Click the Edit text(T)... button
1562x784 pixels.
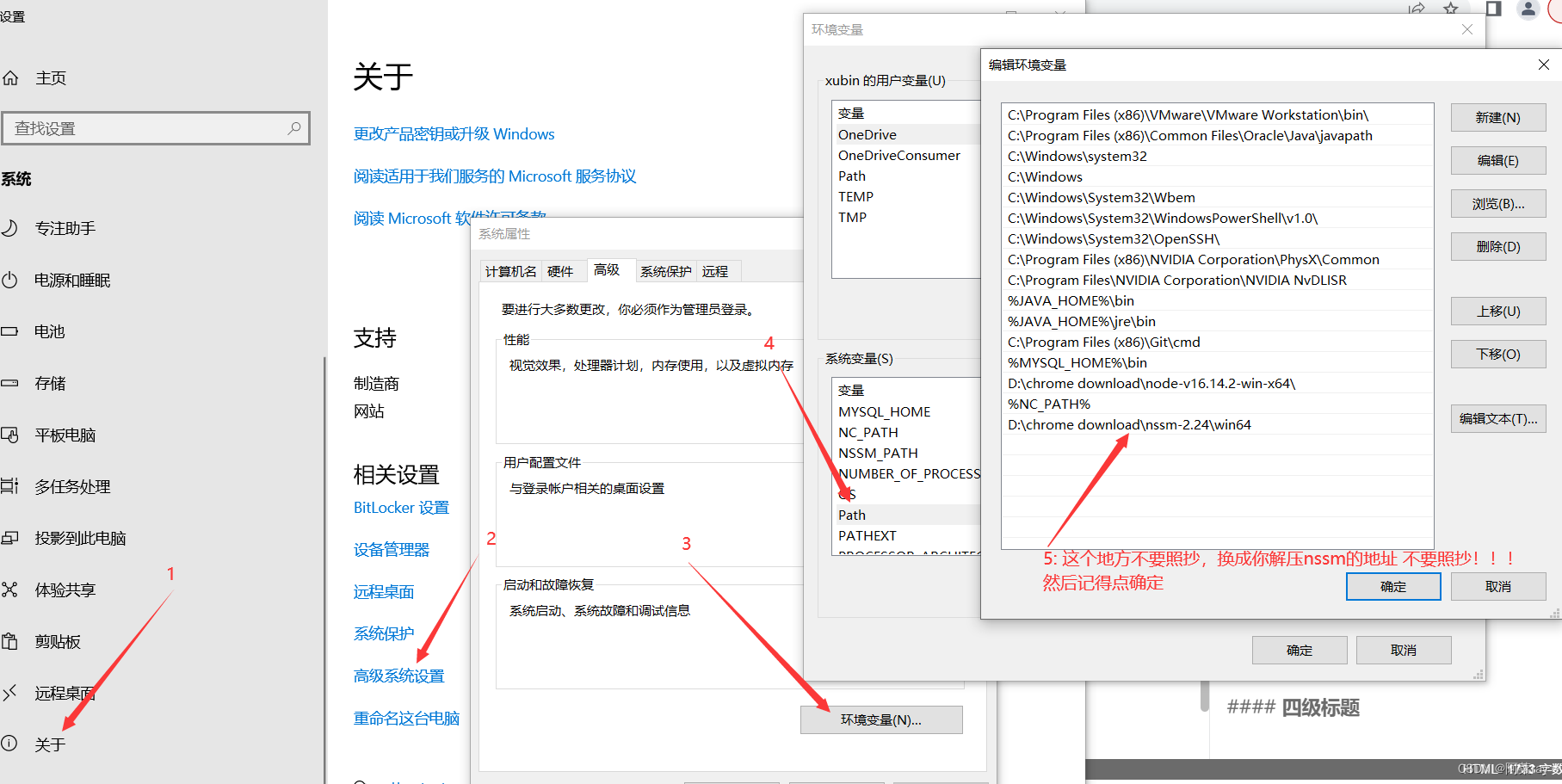[1498, 419]
